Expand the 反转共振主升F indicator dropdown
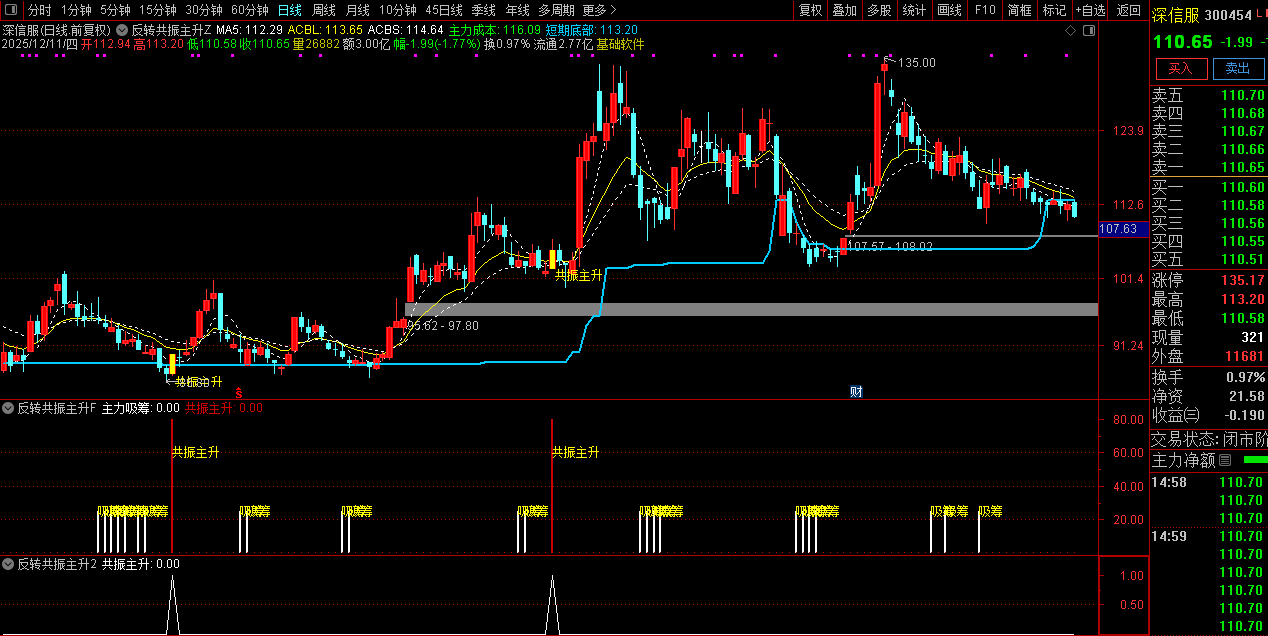This screenshot has height=636, width=1268. tap(9, 408)
